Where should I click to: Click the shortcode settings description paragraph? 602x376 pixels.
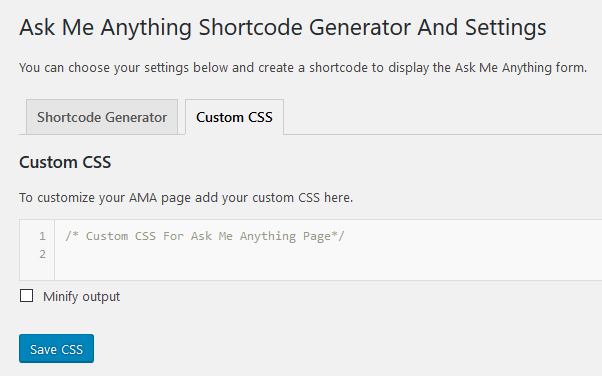pyautogui.click(x=303, y=68)
